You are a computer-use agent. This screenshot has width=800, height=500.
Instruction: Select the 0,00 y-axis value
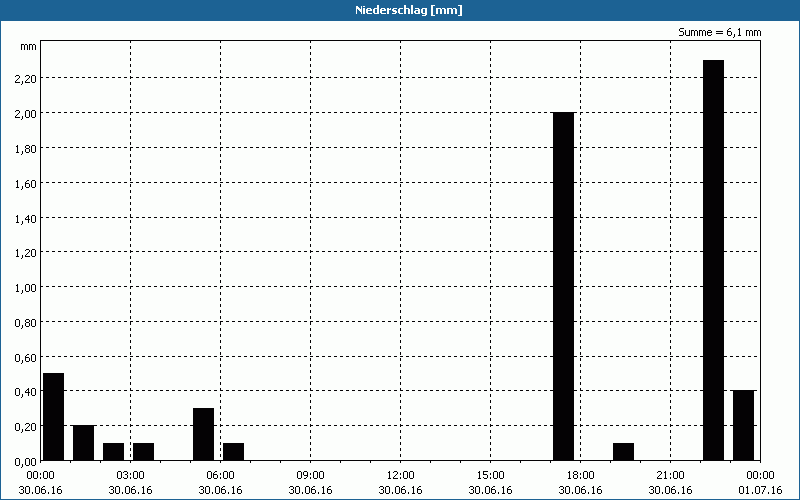coord(27,462)
